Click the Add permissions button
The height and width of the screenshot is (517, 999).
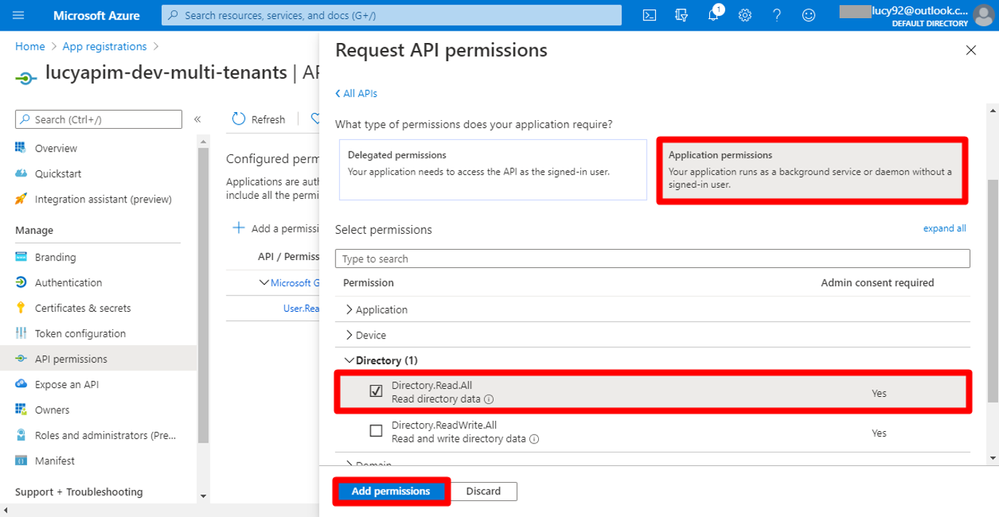pos(391,491)
